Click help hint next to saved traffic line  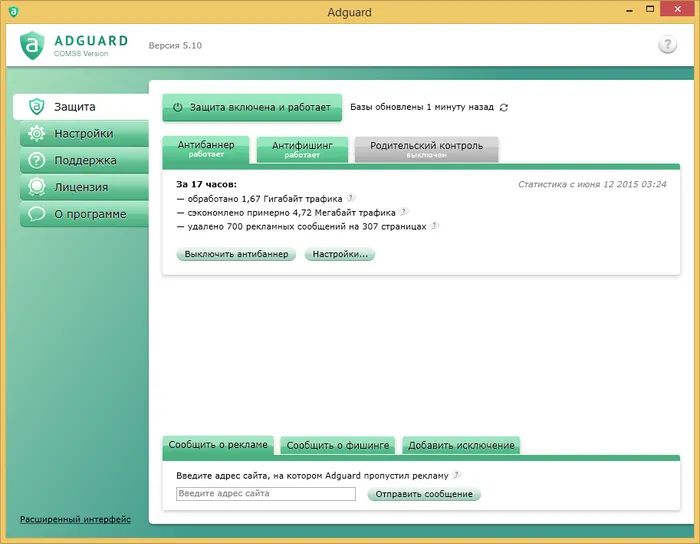pos(404,212)
